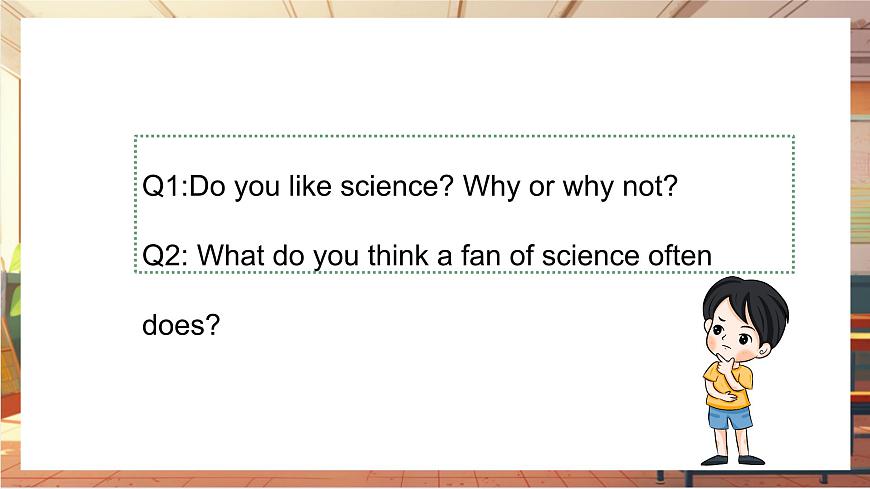Place cursor in the word "does?"
This screenshot has height=489, width=870.
pyautogui.click(x=181, y=325)
